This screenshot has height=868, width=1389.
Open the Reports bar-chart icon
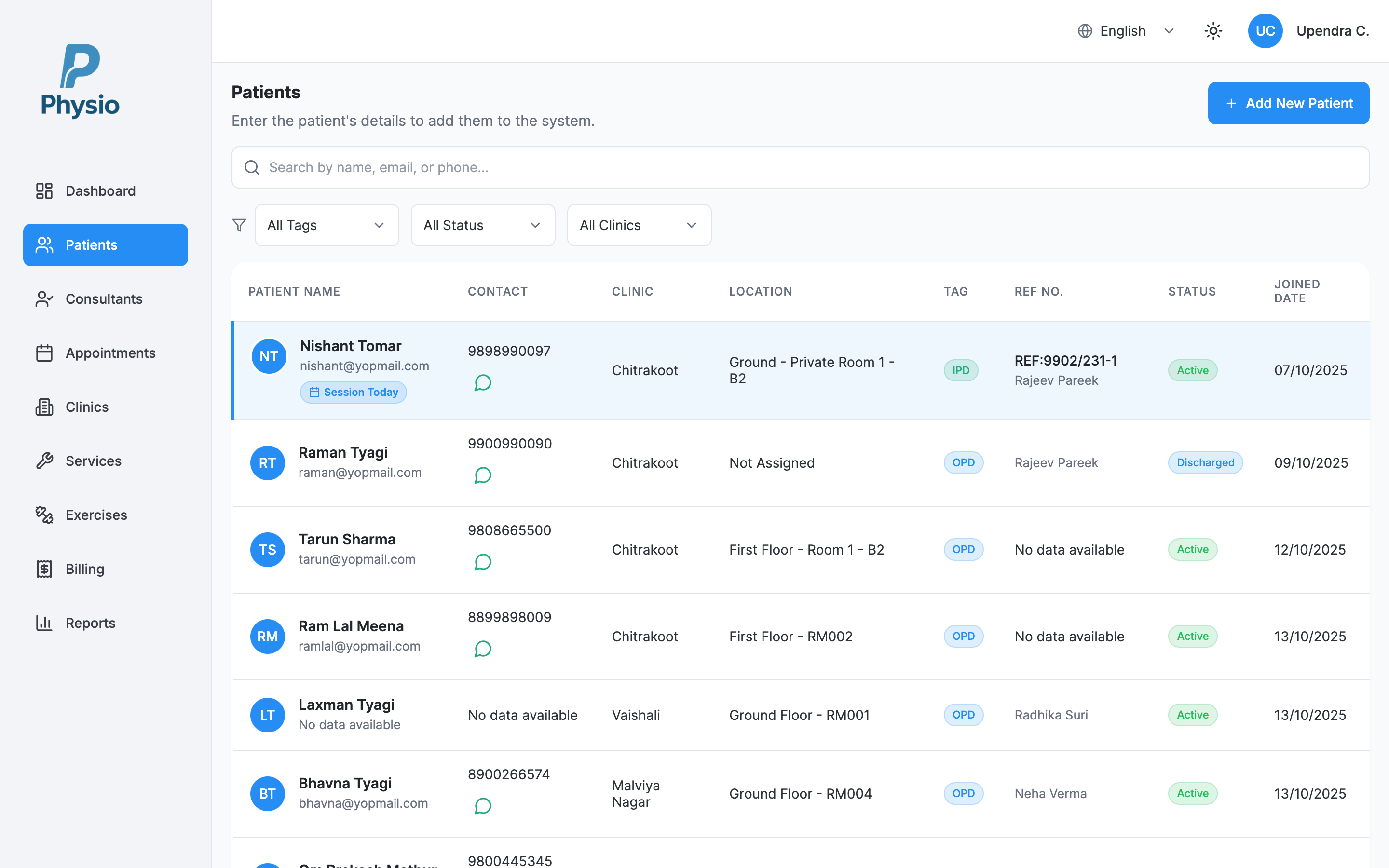[x=43, y=622]
